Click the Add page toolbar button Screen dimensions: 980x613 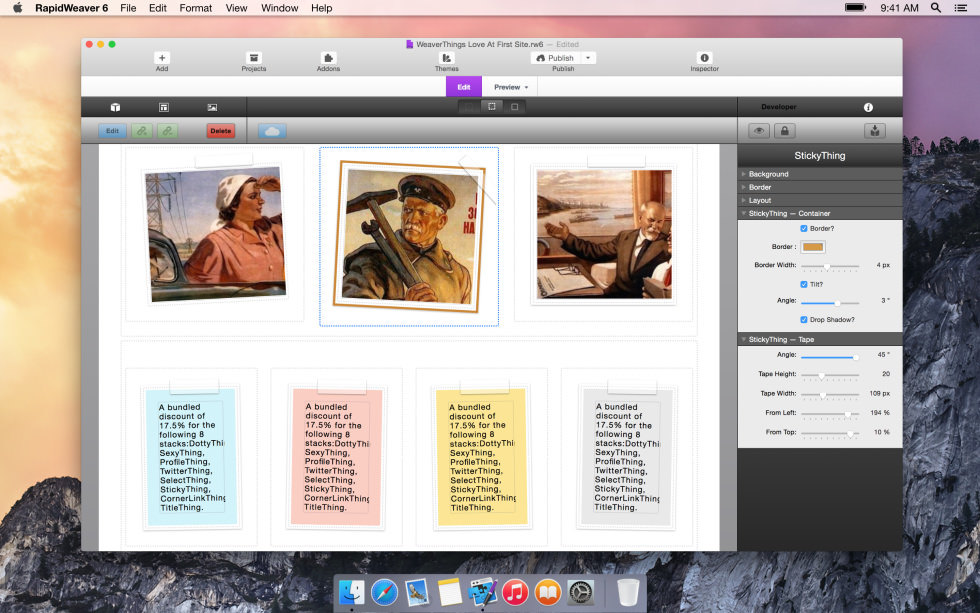162,58
